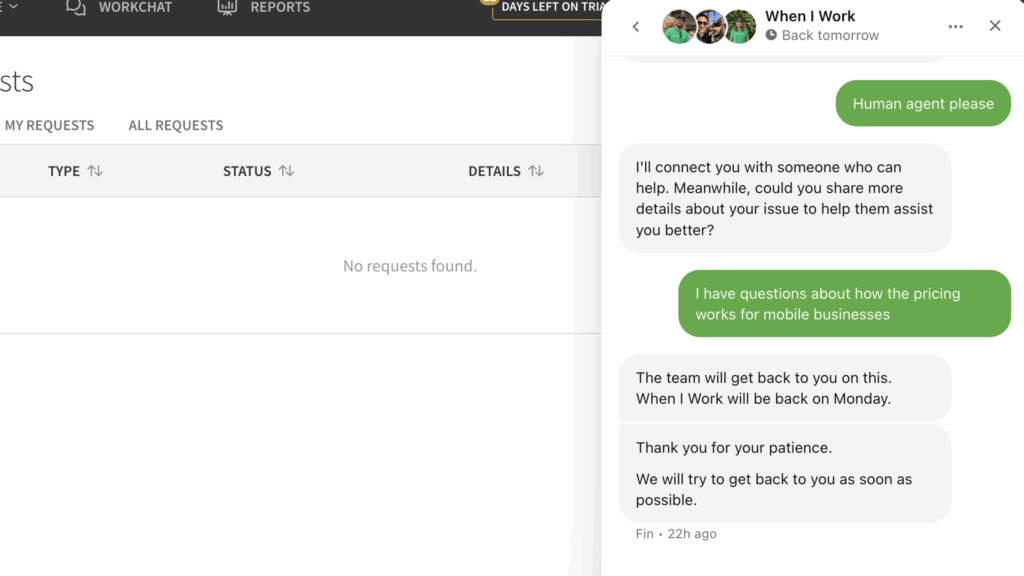1024x576 pixels.
Task: Click the When I Work chat title
Action: tap(810, 16)
